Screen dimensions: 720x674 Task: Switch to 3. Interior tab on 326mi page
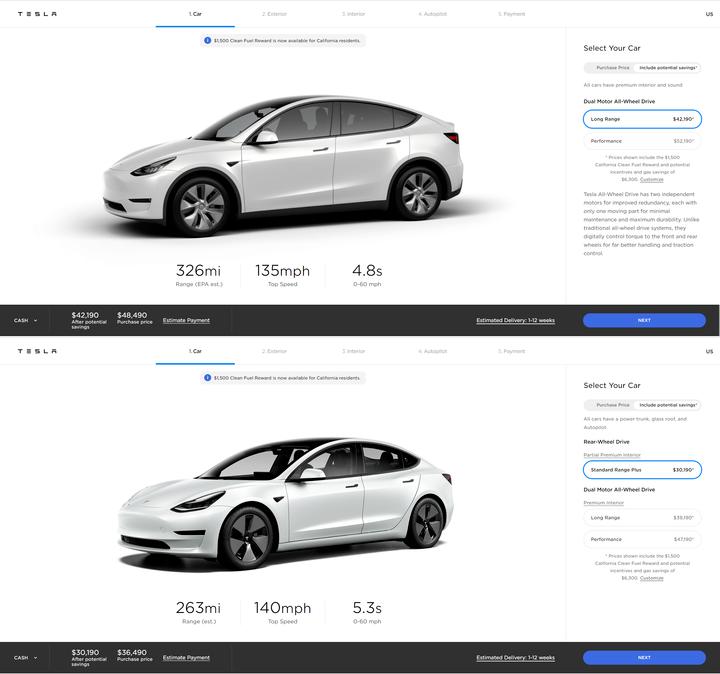353,14
